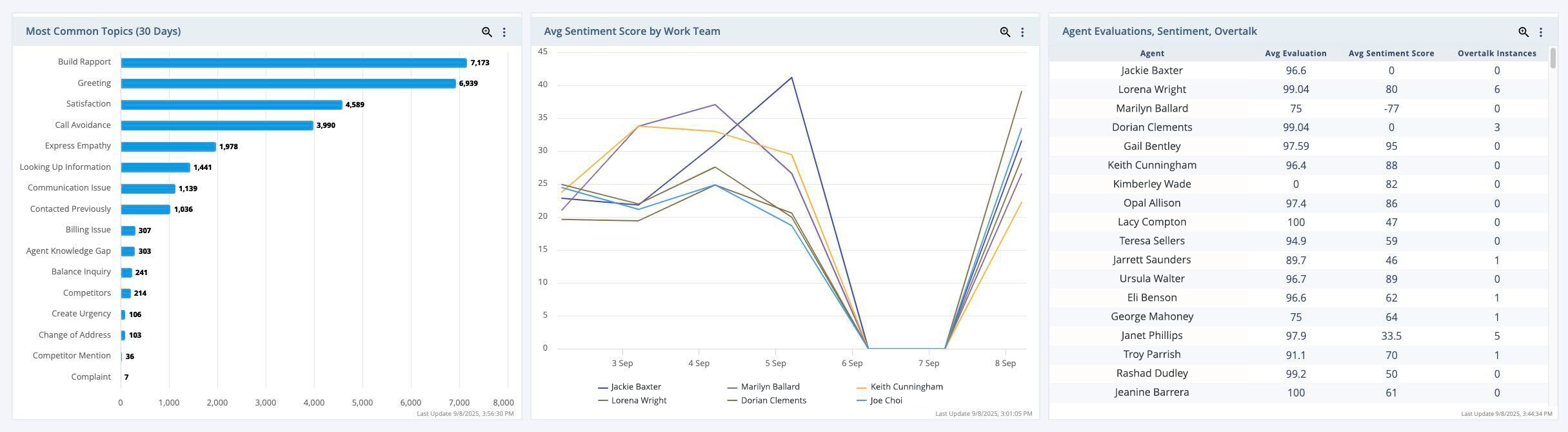This screenshot has width=1568, height=432.
Task: Hide Dorian Clements series in legend
Action: [x=773, y=400]
